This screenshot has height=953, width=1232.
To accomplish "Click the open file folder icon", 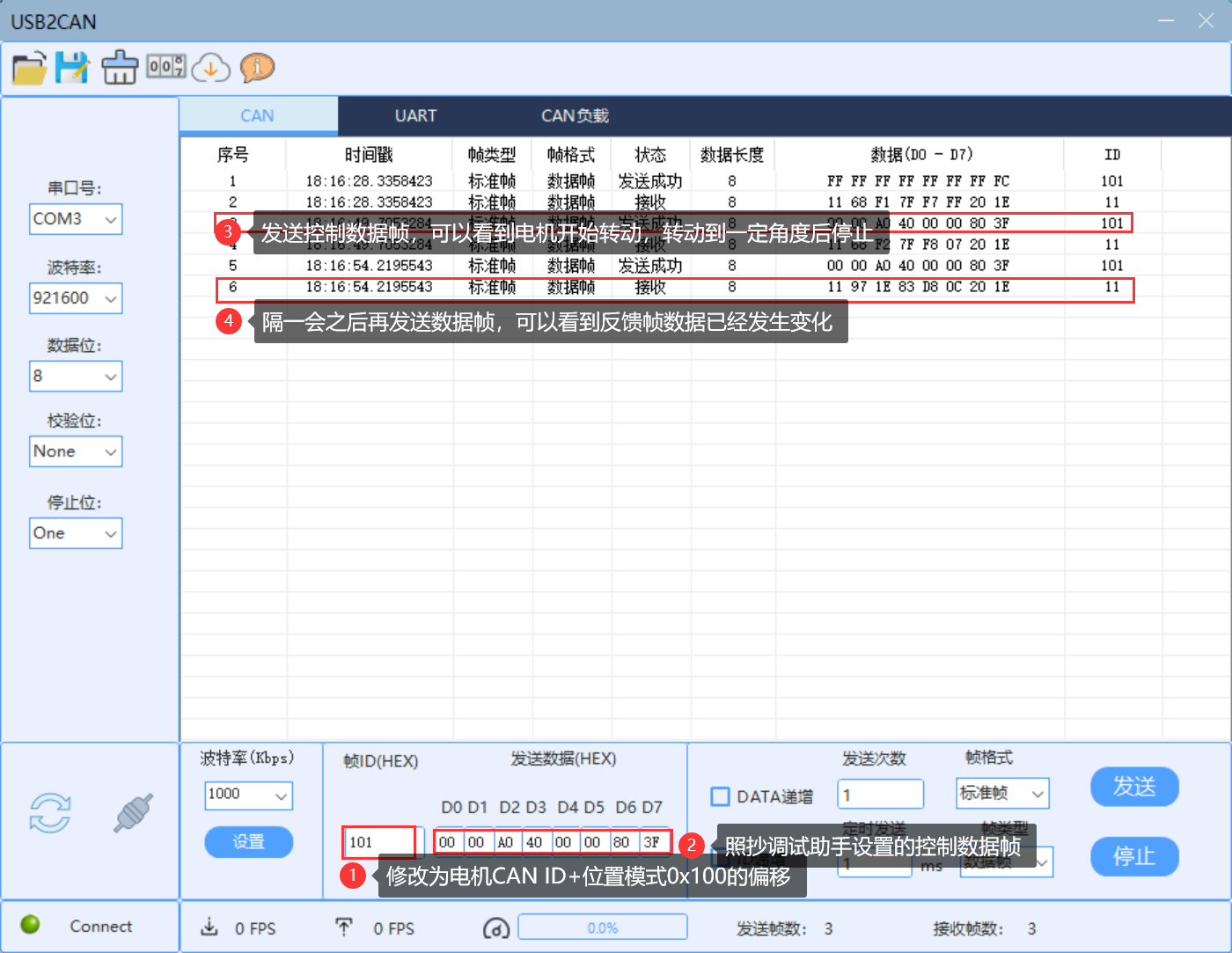I will [29, 68].
